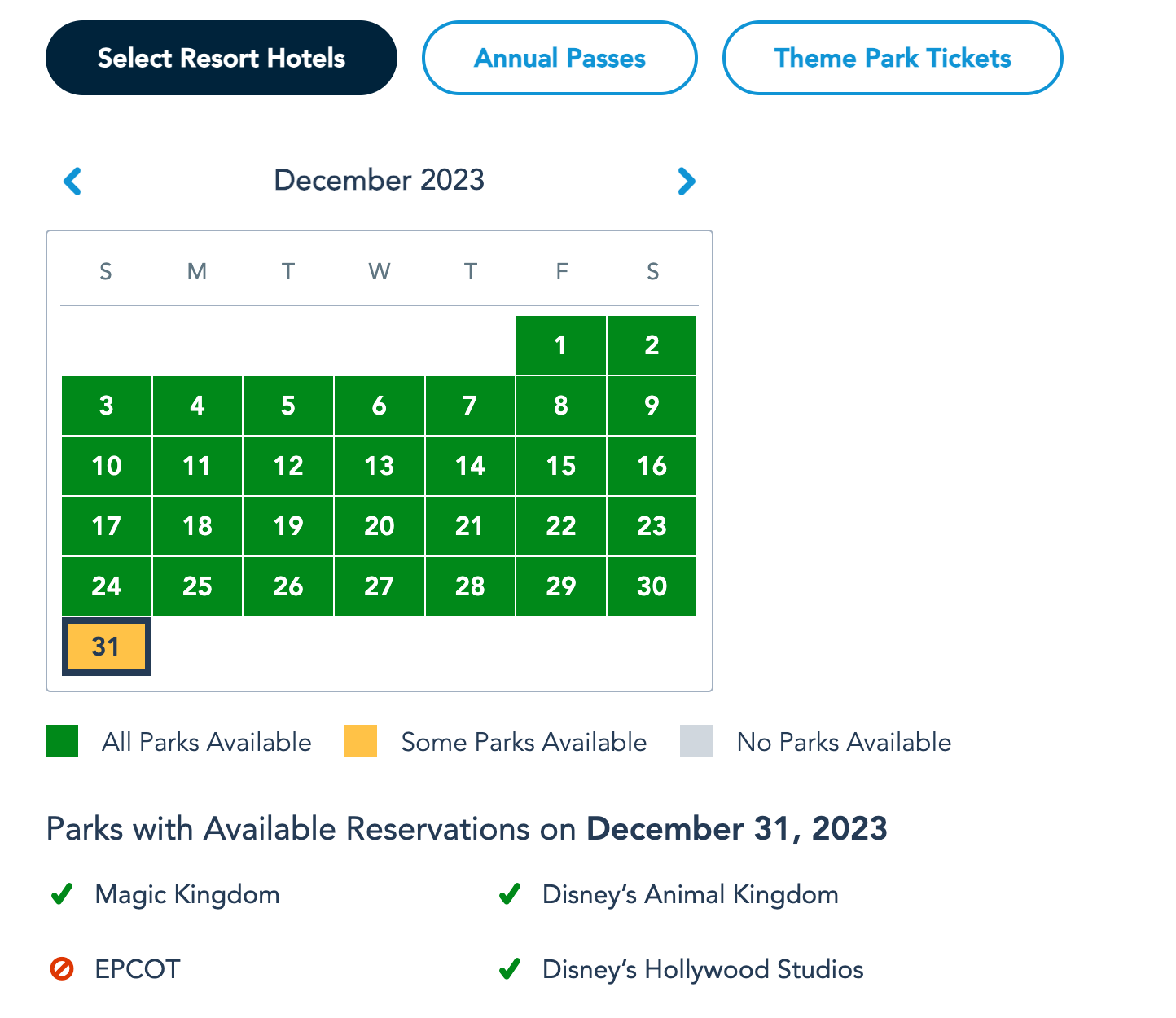Viewport: 1176px width, 1018px height.
Task: Advance to next month with right chevron
Action: click(x=687, y=181)
